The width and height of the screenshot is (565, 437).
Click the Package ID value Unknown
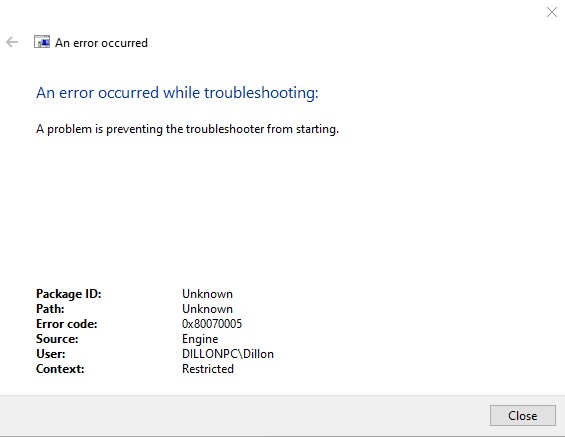point(207,294)
